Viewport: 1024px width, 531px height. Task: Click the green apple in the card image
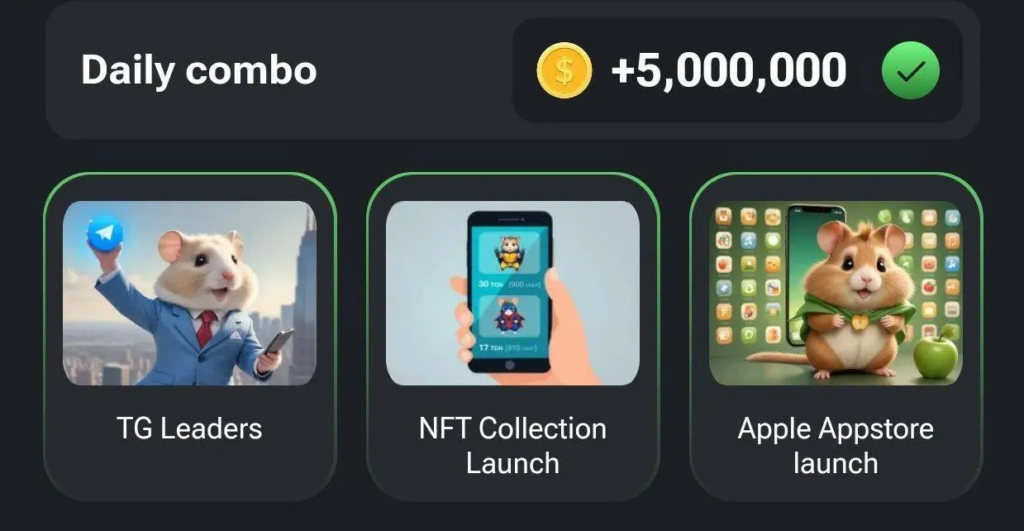tap(935, 353)
